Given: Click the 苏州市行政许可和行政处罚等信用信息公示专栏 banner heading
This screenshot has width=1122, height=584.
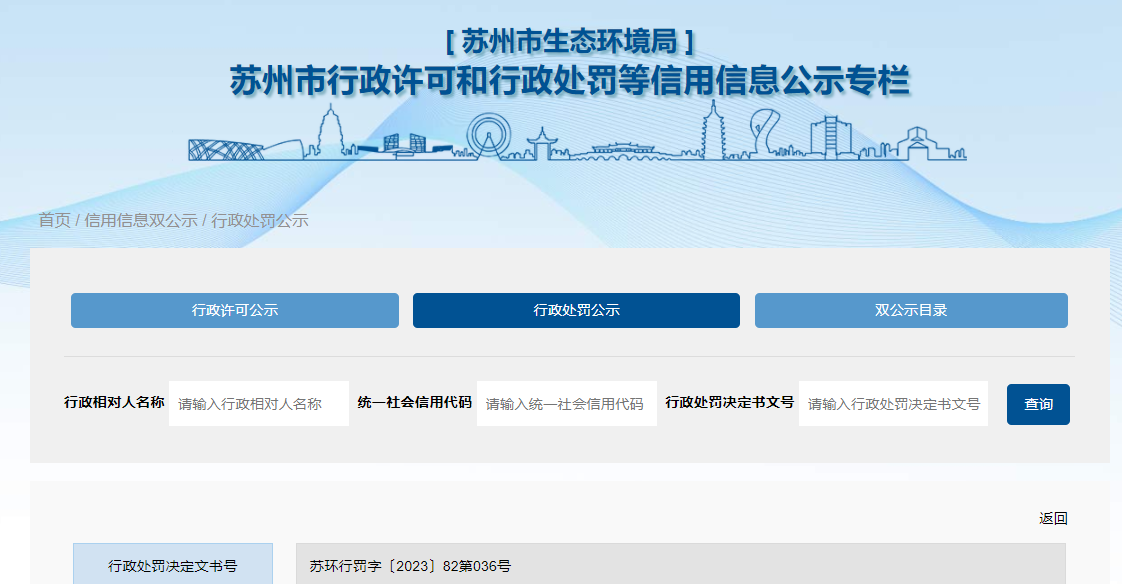Looking at the screenshot, I should click(x=570, y=80).
